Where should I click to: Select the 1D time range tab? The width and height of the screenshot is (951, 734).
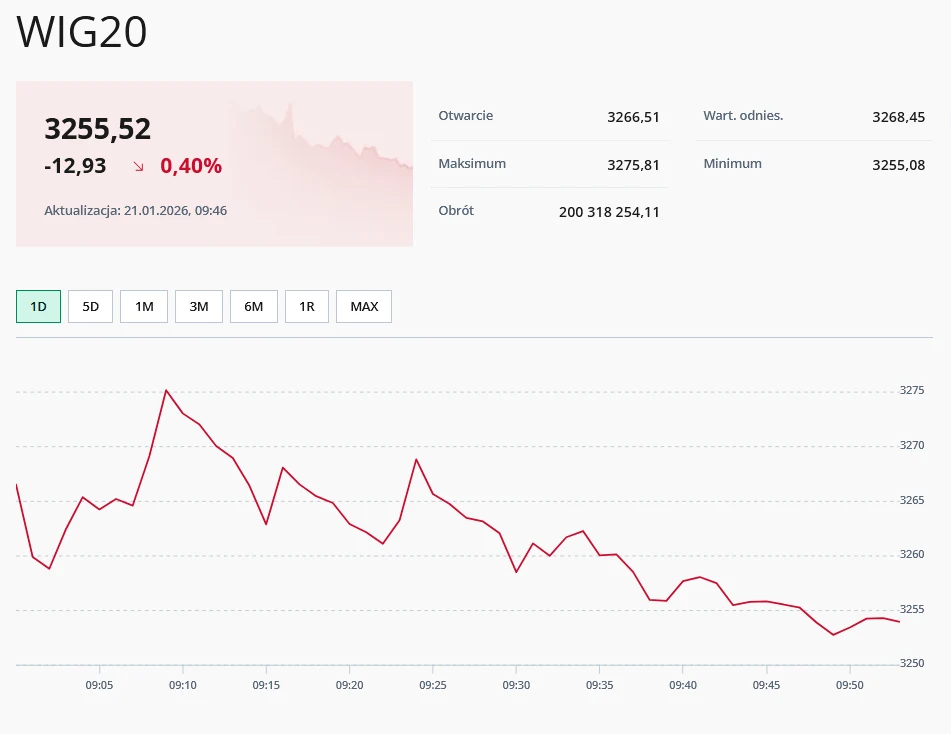[38, 307]
